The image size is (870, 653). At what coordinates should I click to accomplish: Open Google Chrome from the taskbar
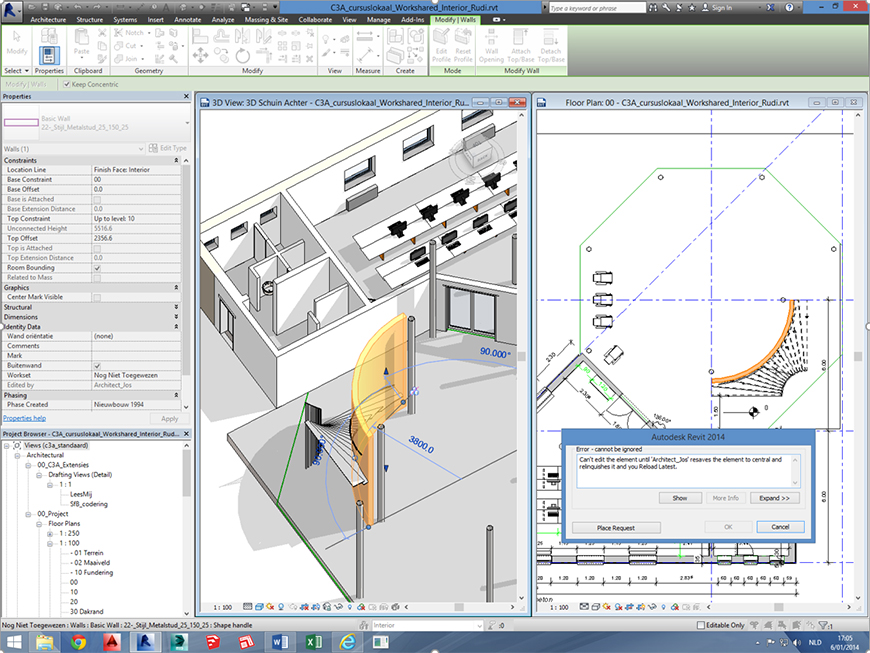tap(78, 642)
